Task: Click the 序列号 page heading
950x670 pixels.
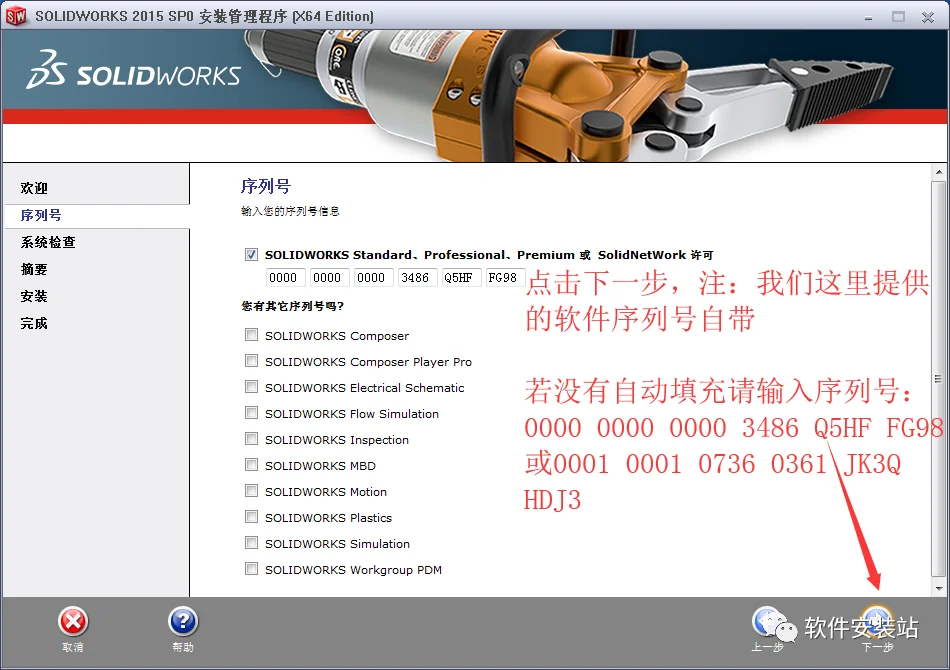Action: (266, 186)
